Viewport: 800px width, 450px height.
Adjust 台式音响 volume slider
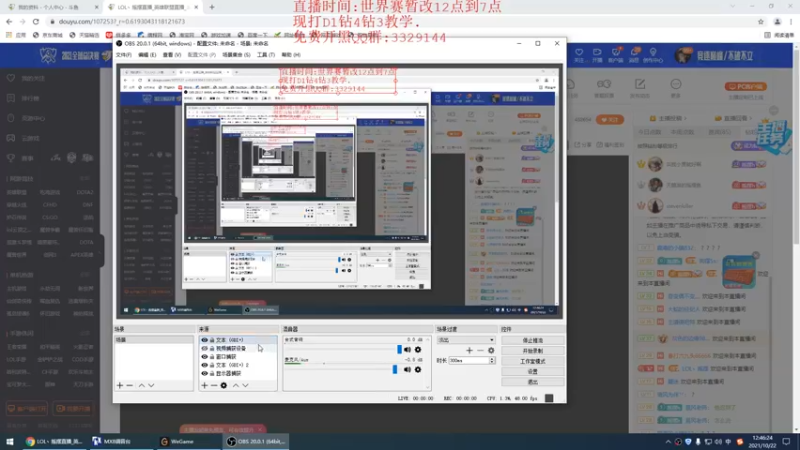click(399, 349)
